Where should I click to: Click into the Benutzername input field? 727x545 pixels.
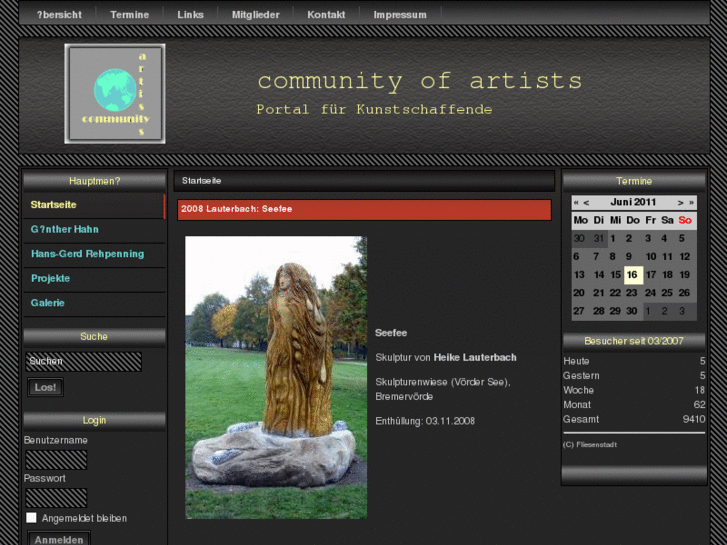pyautogui.click(x=56, y=460)
